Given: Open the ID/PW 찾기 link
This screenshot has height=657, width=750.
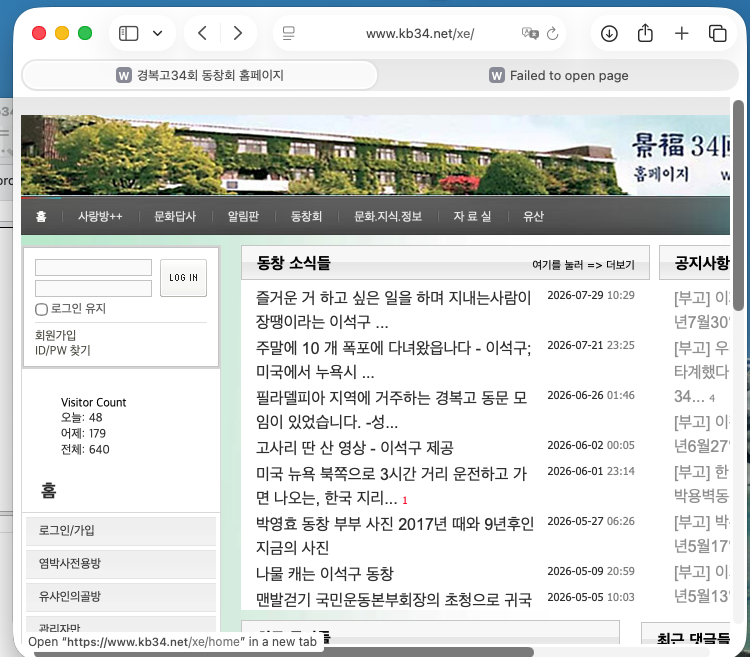Looking at the screenshot, I should coord(63,350).
